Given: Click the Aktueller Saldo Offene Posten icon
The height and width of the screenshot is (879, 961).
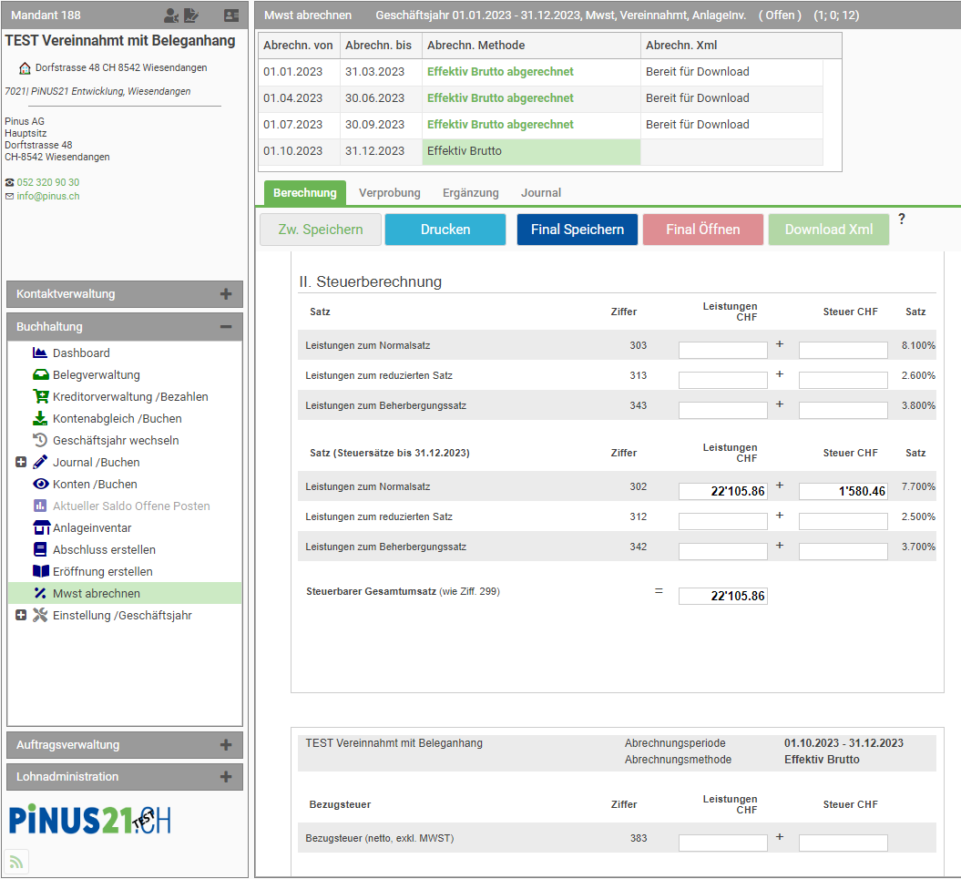Looking at the screenshot, I should coord(40,506).
